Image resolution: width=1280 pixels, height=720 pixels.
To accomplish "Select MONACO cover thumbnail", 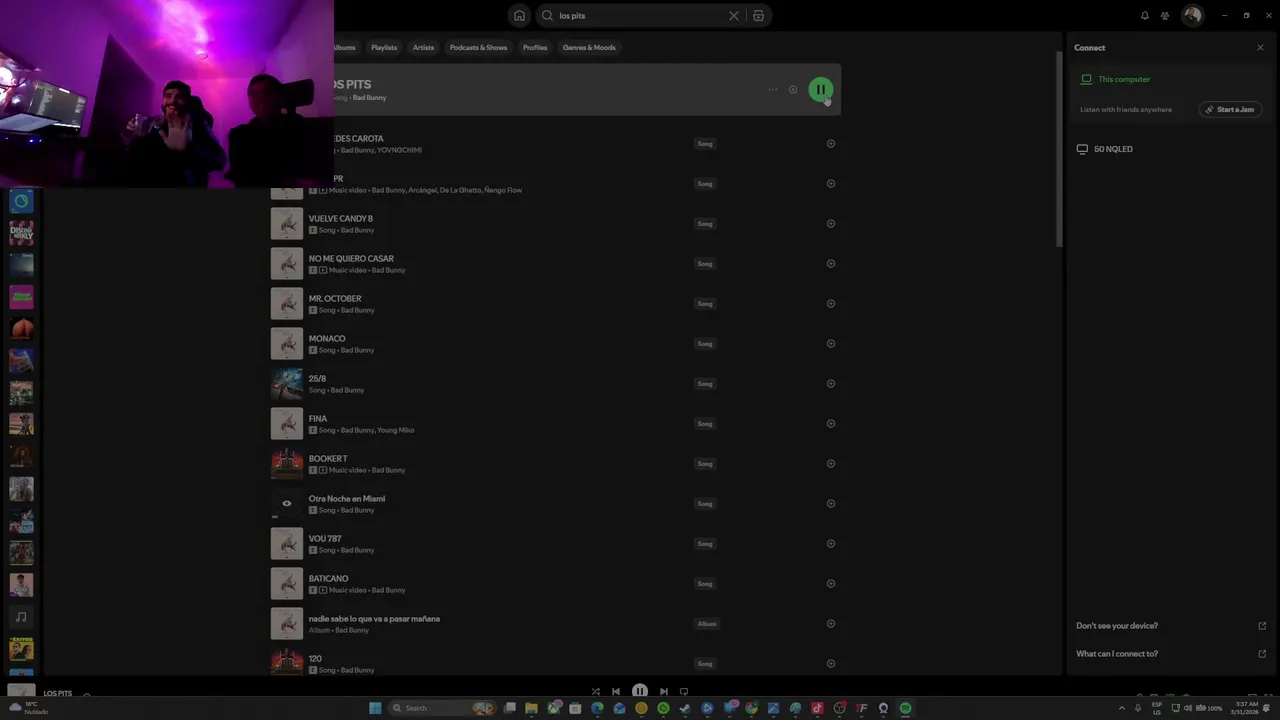I will click(287, 344).
